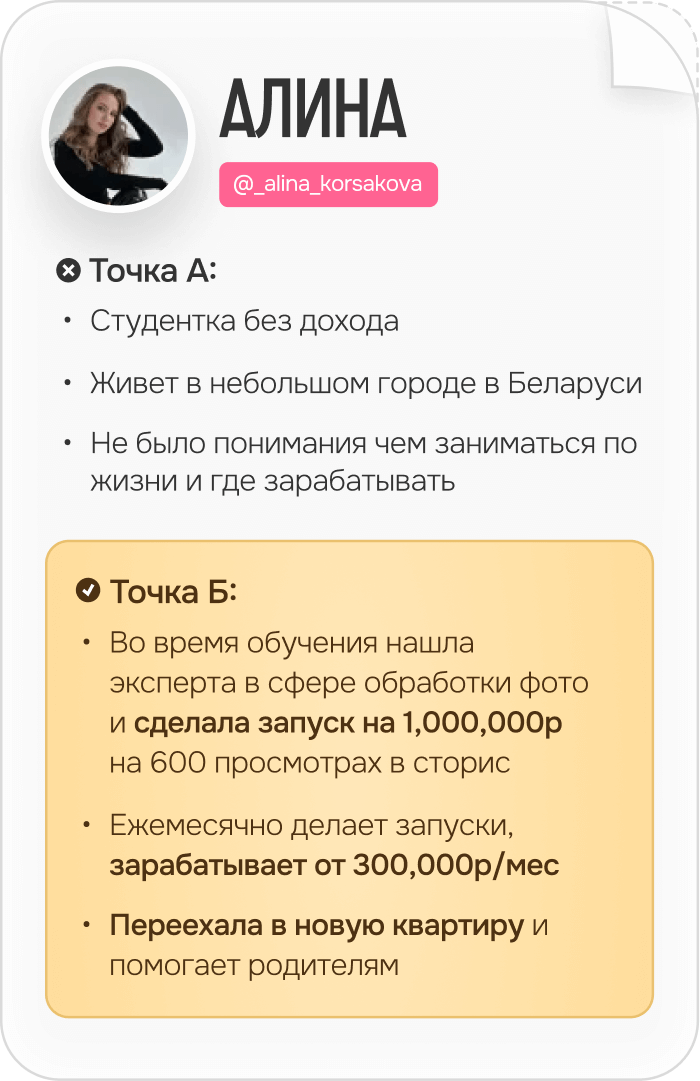Click the checkmark icon beside Точка Б
This screenshot has width=700, height=1081.
pos(88,590)
